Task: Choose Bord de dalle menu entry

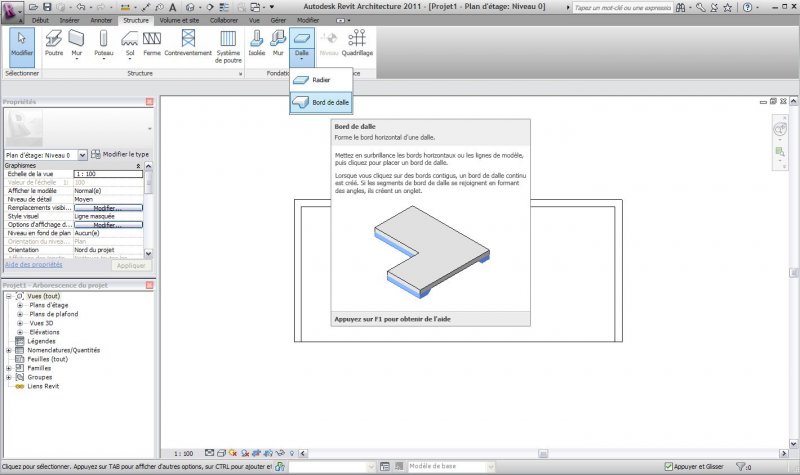Action: tap(321, 103)
